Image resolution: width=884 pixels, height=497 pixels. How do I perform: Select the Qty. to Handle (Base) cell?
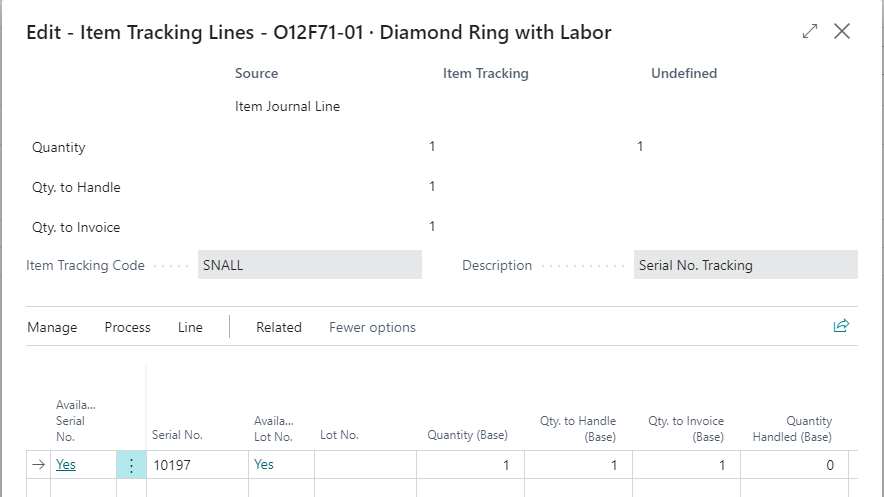578,465
